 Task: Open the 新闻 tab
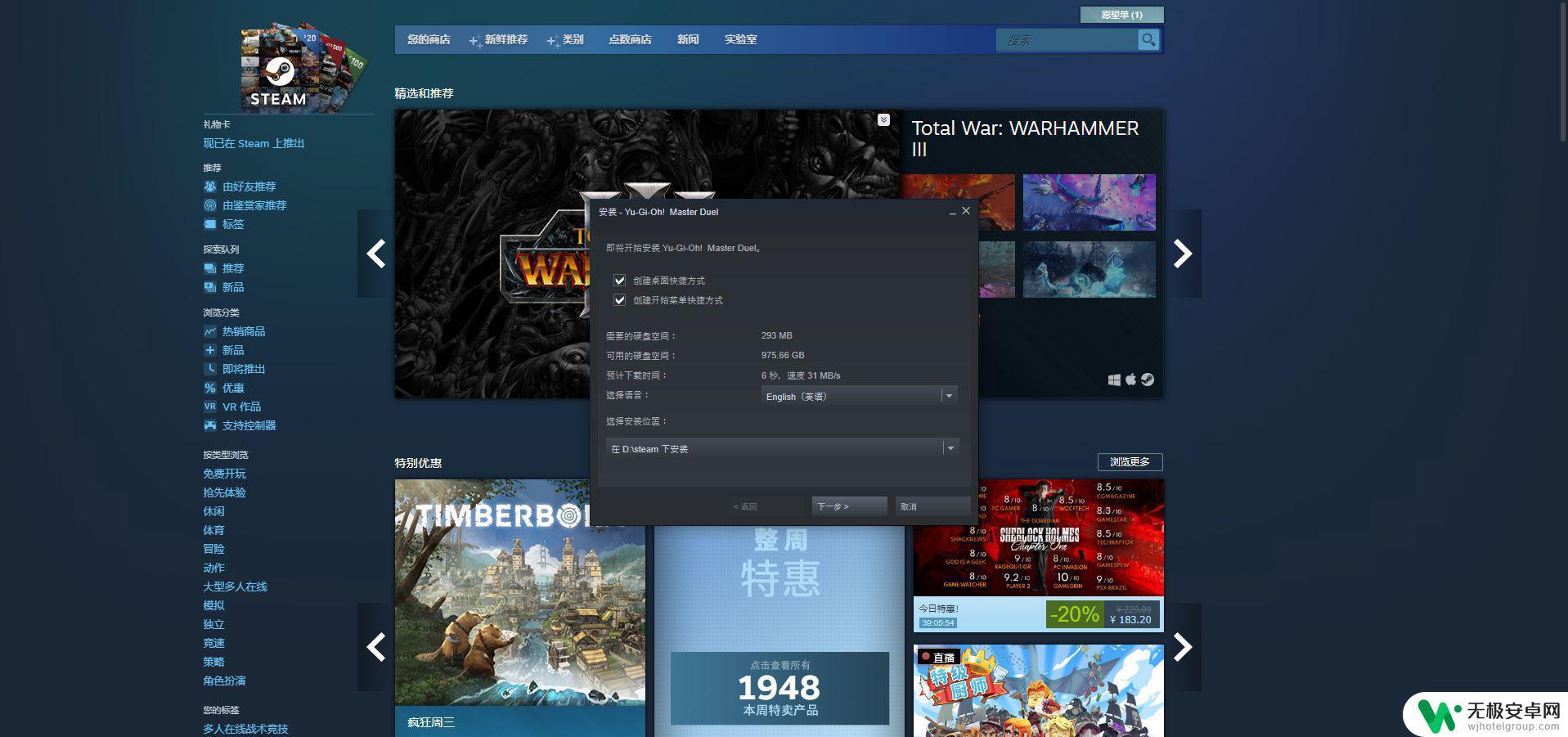688,39
